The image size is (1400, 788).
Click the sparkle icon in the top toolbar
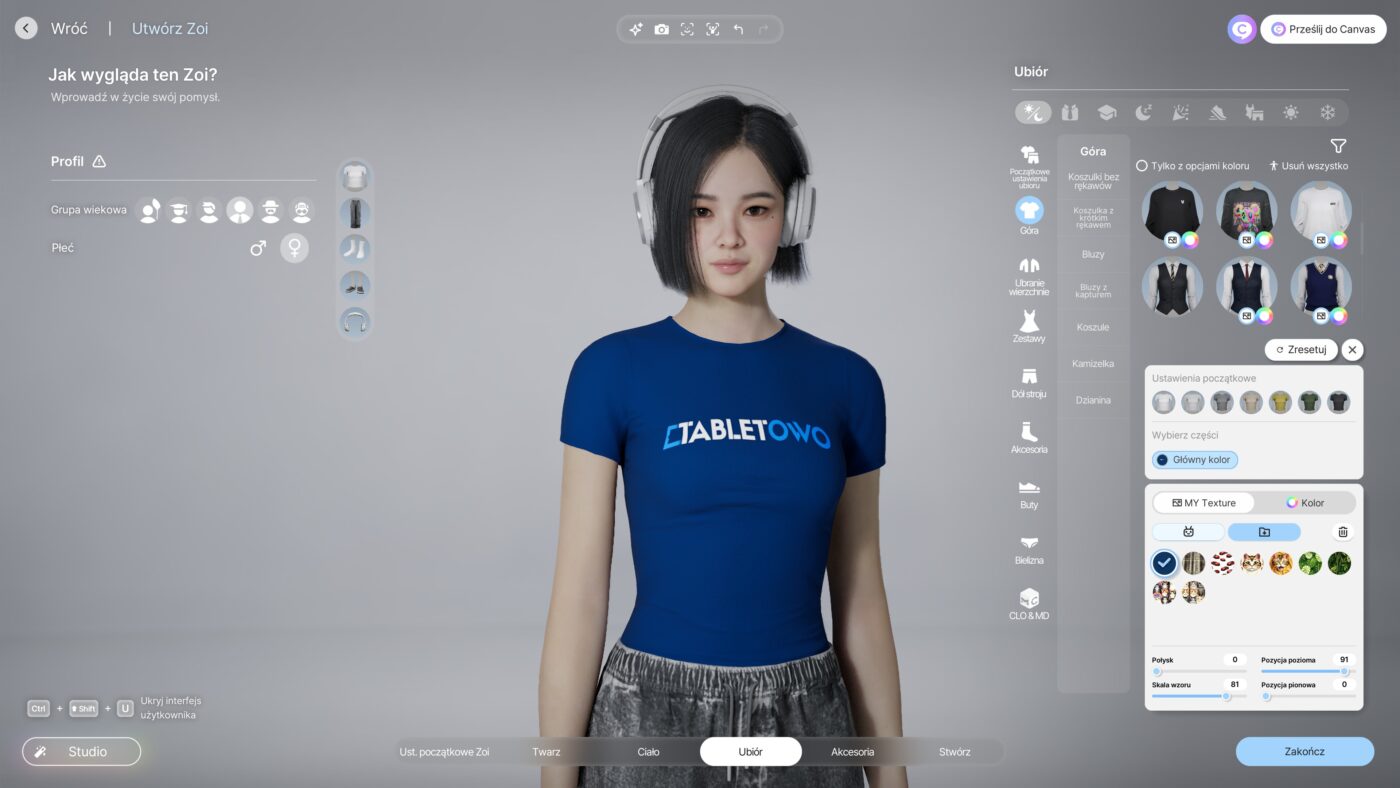point(636,30)
